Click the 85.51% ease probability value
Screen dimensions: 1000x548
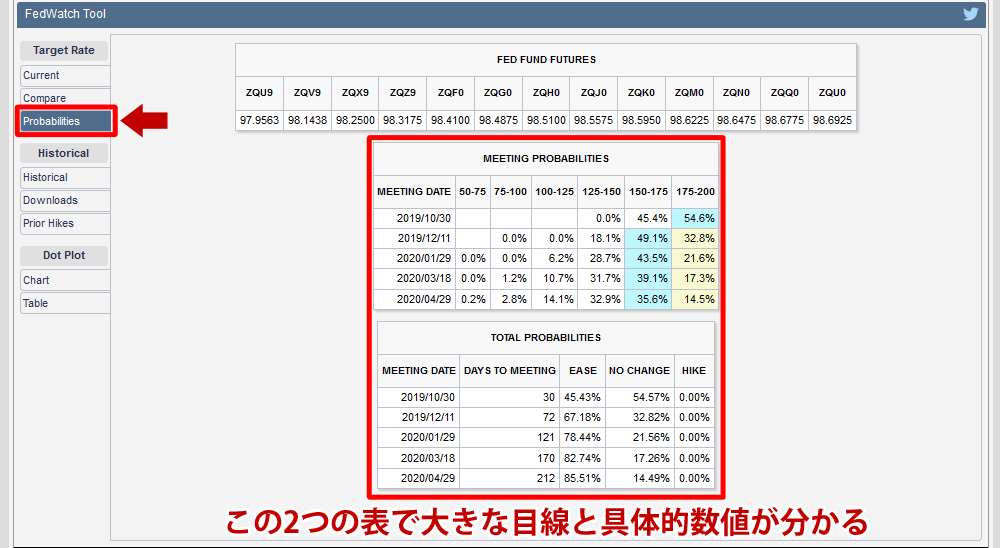pos(582,478)
